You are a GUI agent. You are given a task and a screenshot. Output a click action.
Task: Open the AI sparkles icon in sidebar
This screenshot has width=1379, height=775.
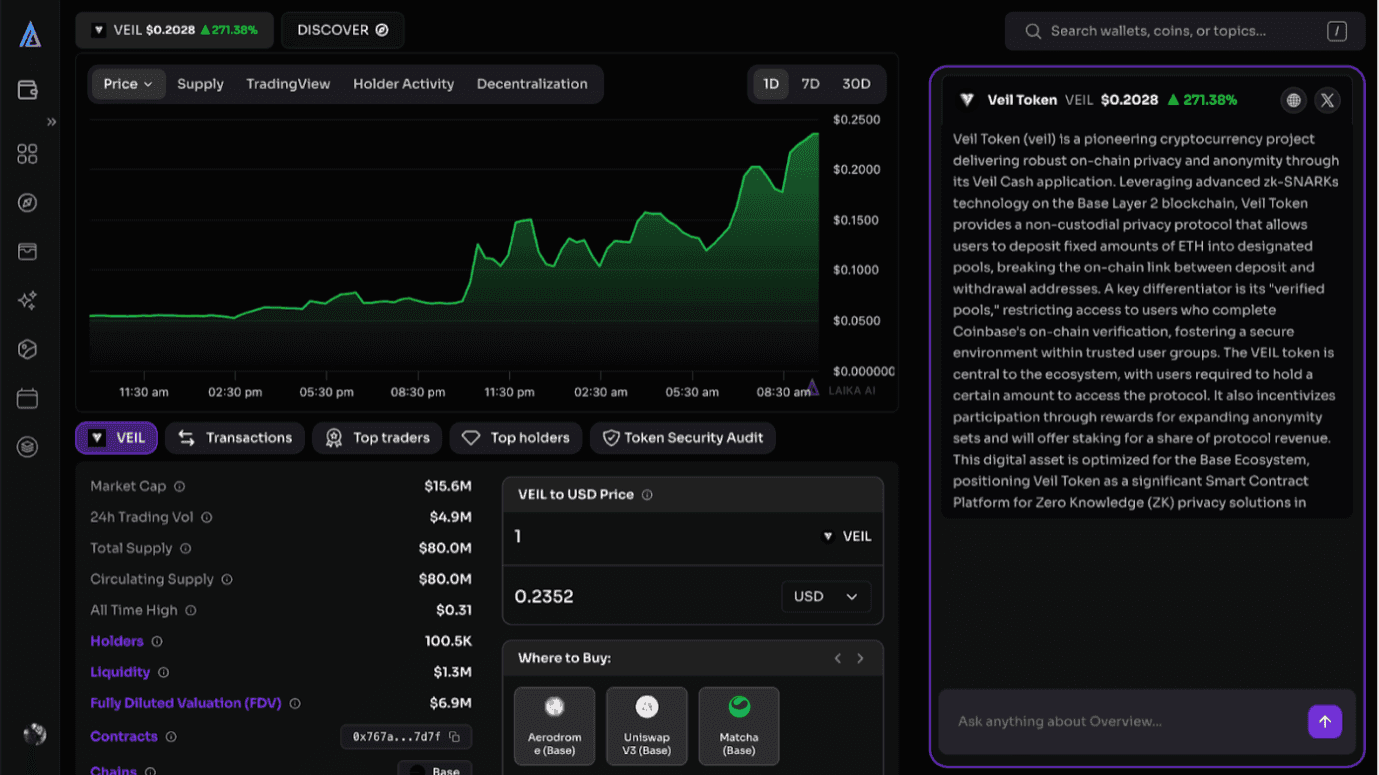tap(28, 300)
